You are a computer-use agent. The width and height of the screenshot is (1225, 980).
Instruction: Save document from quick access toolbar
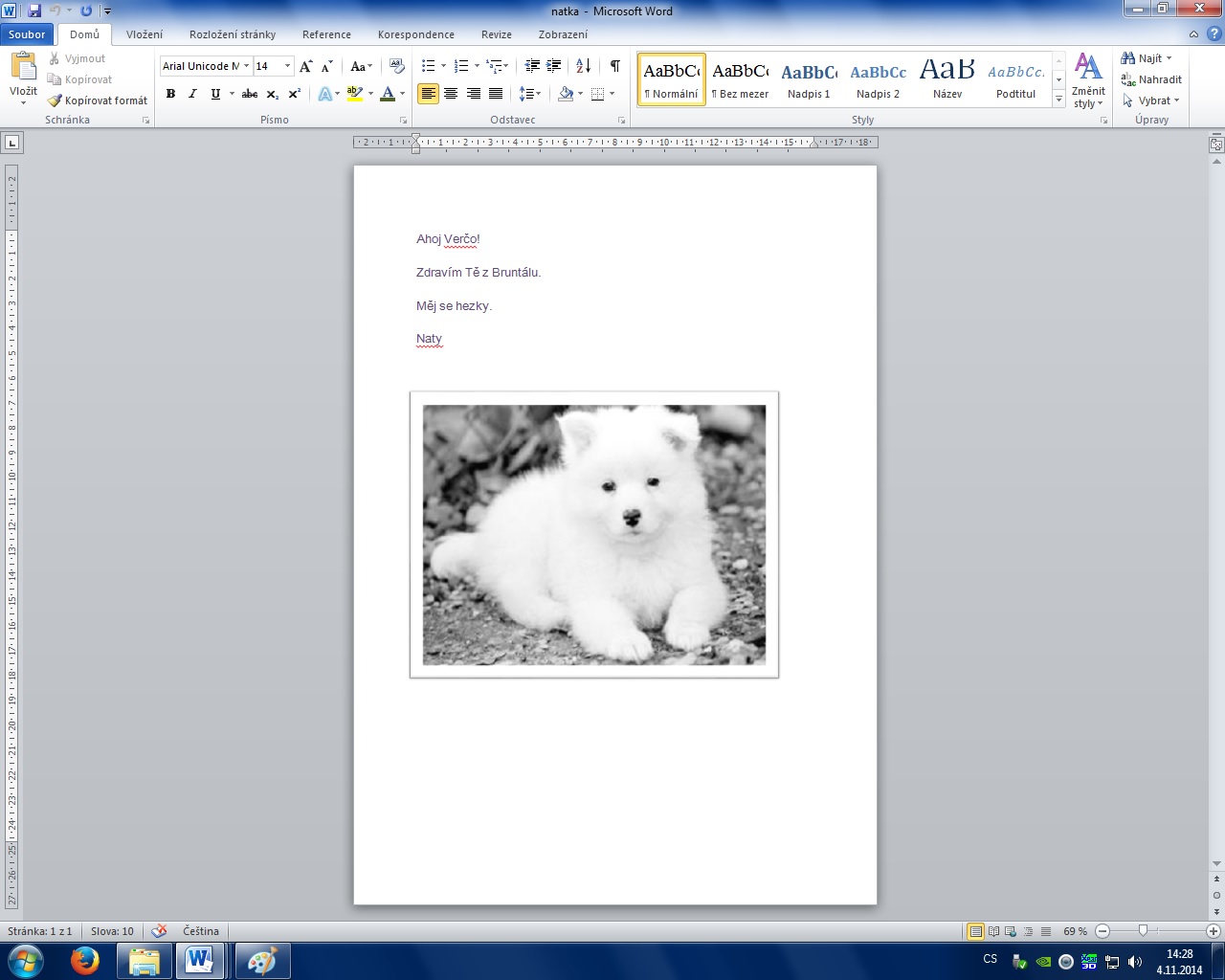tap(34, 11)
